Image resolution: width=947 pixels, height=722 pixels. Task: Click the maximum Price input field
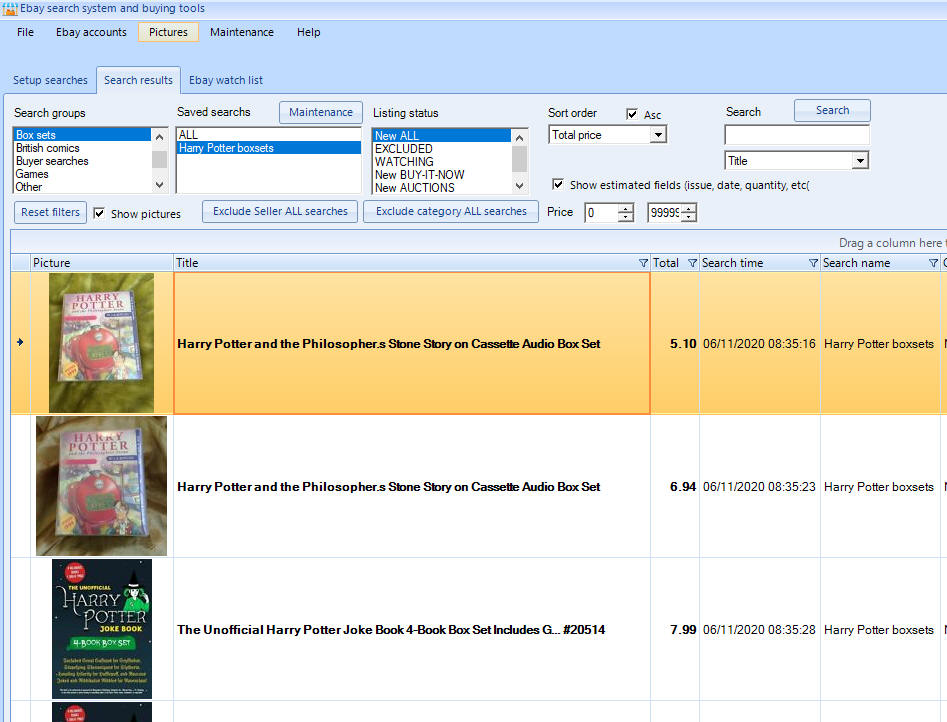coord(664,213)
